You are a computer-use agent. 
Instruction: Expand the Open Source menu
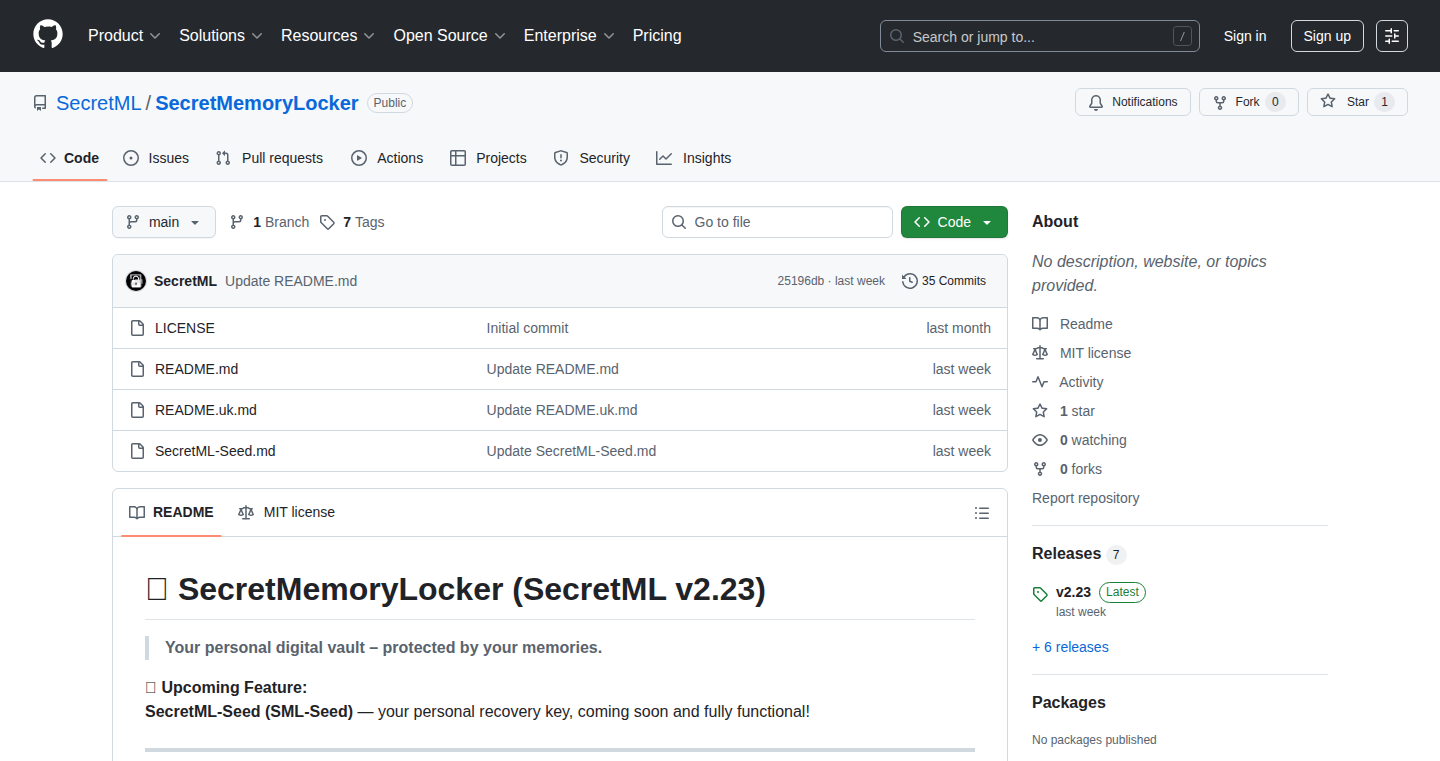(449, 35)
